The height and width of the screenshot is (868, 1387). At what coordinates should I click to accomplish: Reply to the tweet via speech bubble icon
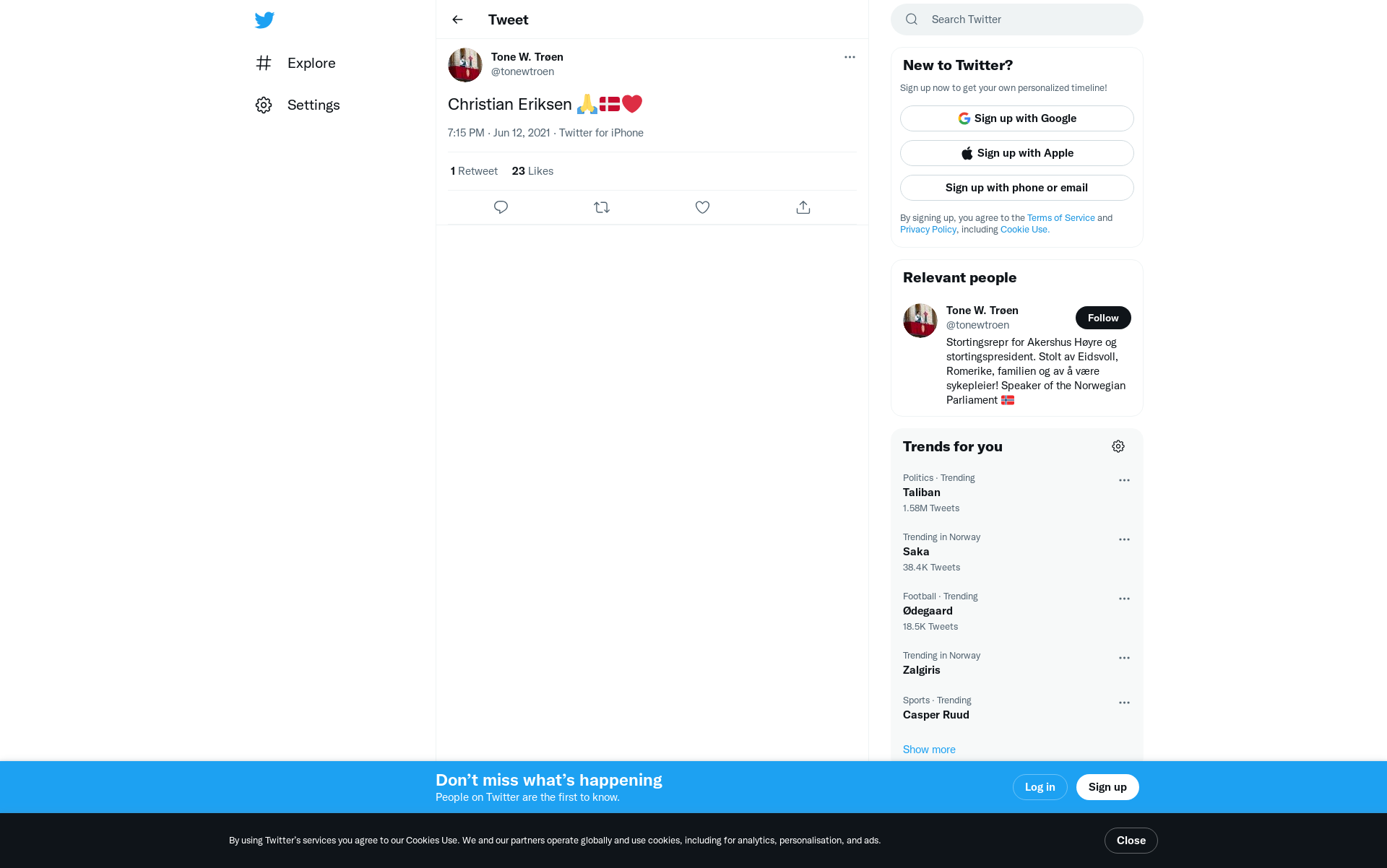coord(501,207)
